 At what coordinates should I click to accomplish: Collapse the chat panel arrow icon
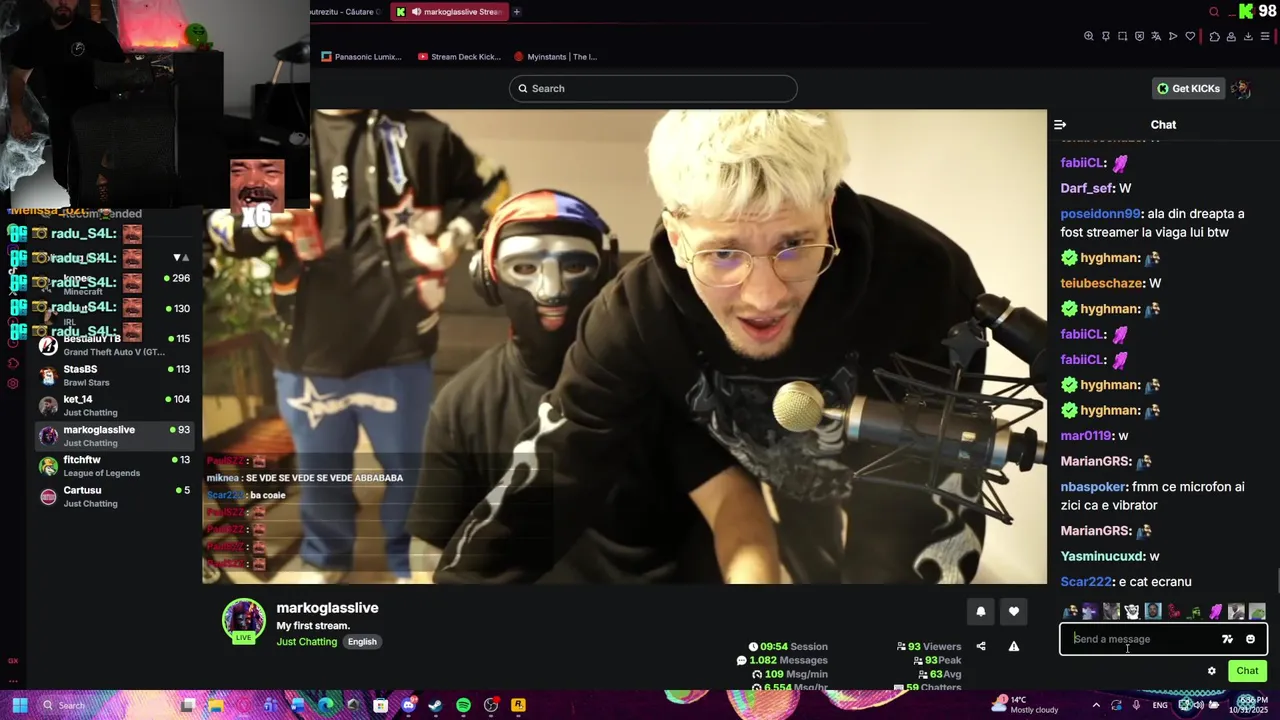tap(1060, 125)
